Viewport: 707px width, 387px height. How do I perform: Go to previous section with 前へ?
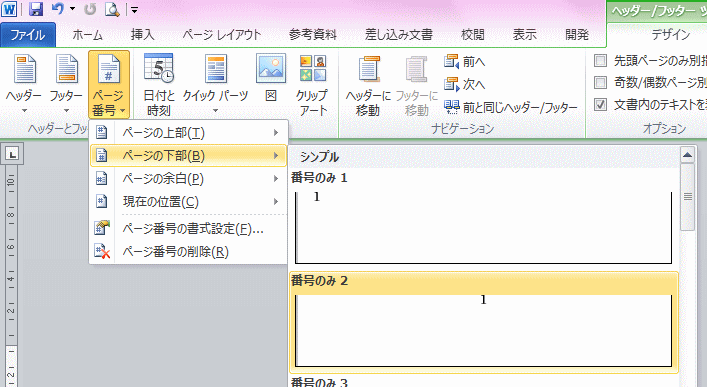(464, 61)
